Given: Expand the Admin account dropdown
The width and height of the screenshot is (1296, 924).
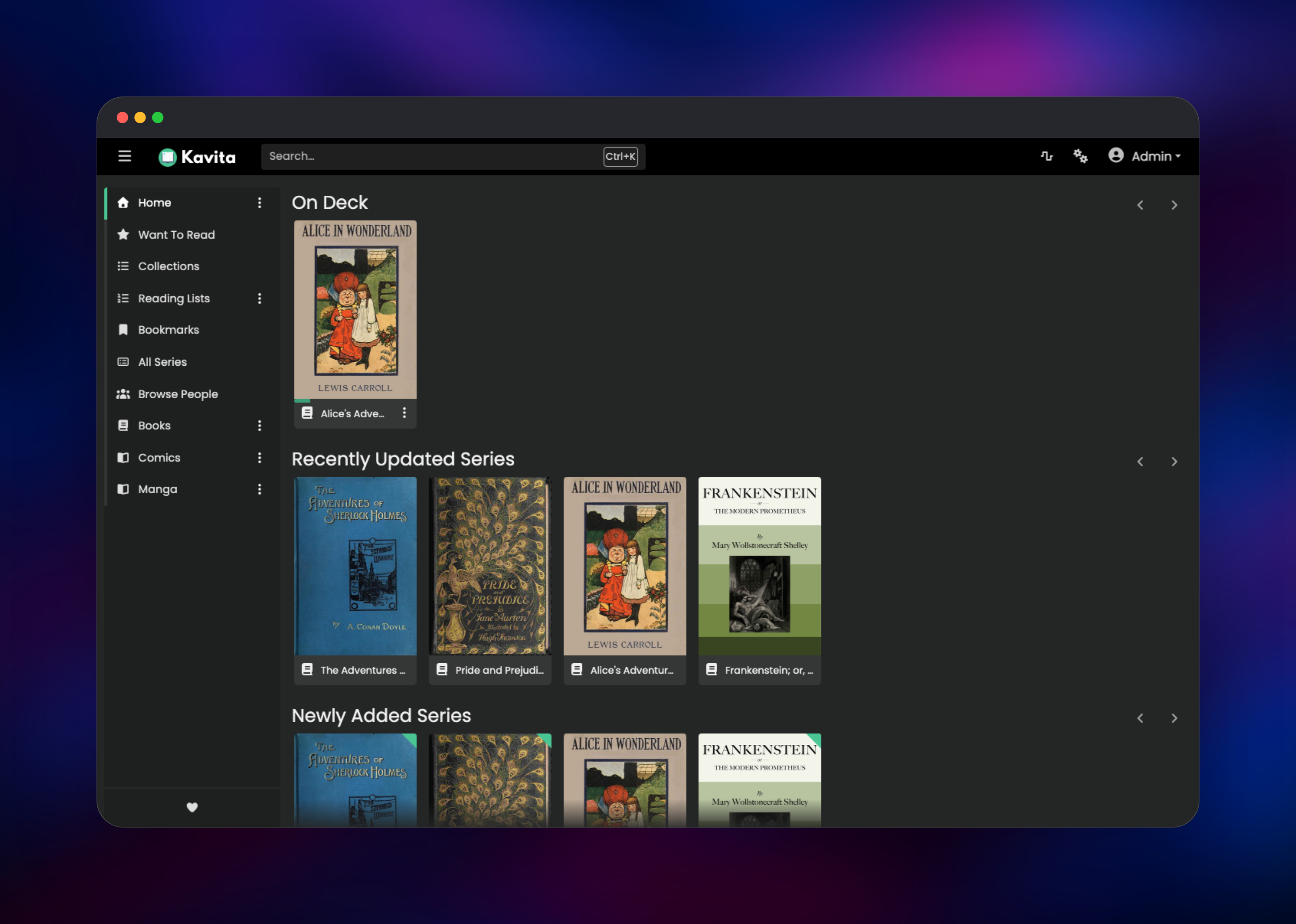Looking at the screenshot, I should click(1155, 156).
